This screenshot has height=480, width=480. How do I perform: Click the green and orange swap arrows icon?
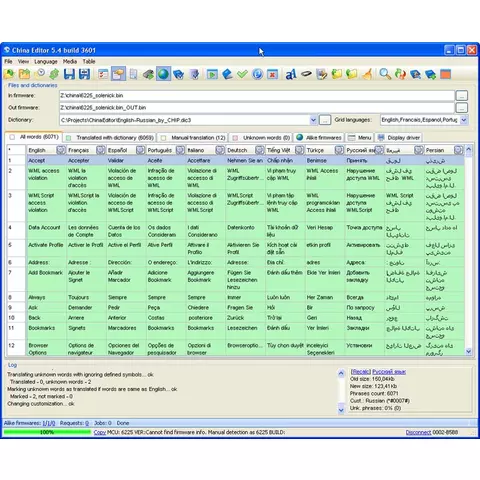tap(400, 74)
